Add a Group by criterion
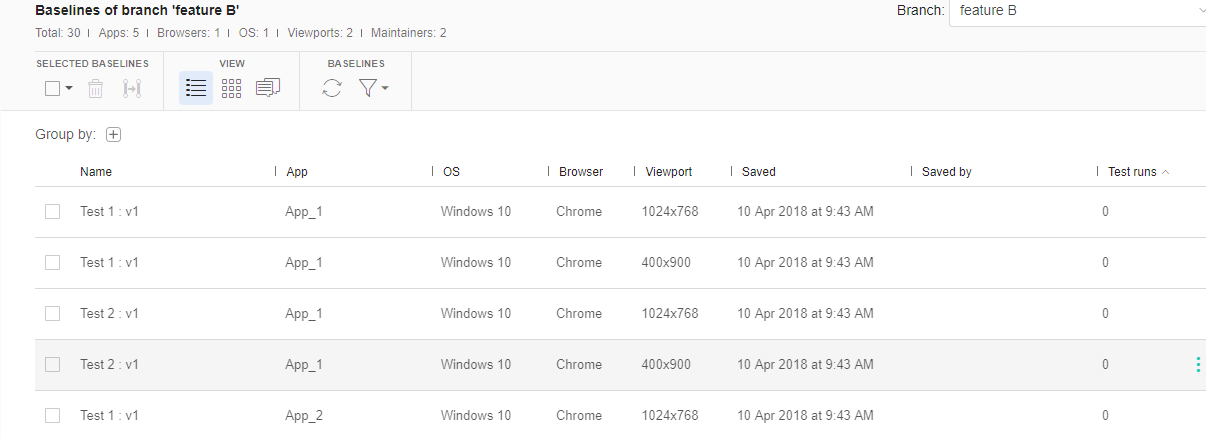This screenshot has height=437, width=1206. click(x=113, y=135)
